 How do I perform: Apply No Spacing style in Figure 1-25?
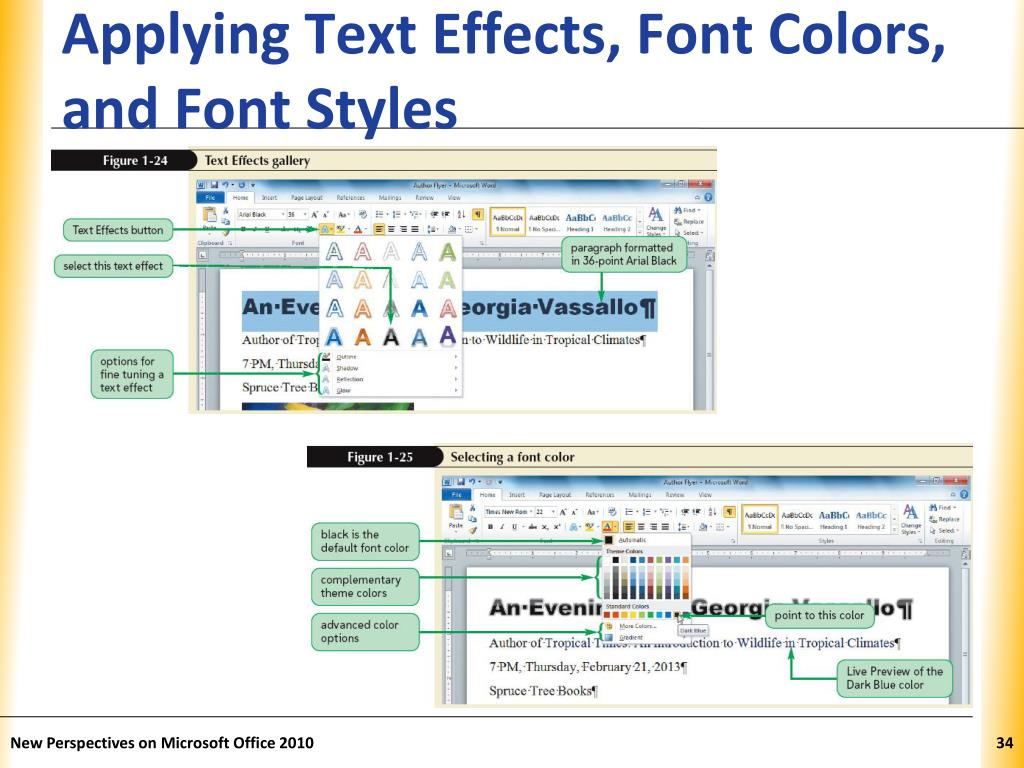[x=797, y=519]
